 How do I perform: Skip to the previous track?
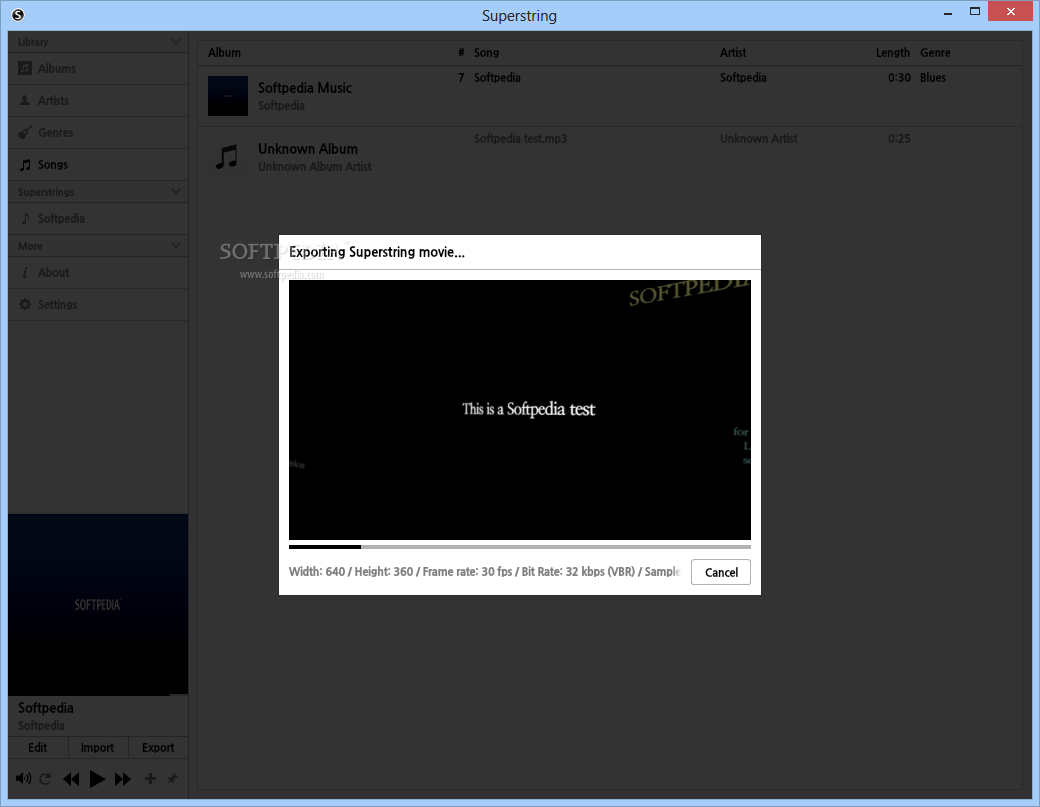71,778
